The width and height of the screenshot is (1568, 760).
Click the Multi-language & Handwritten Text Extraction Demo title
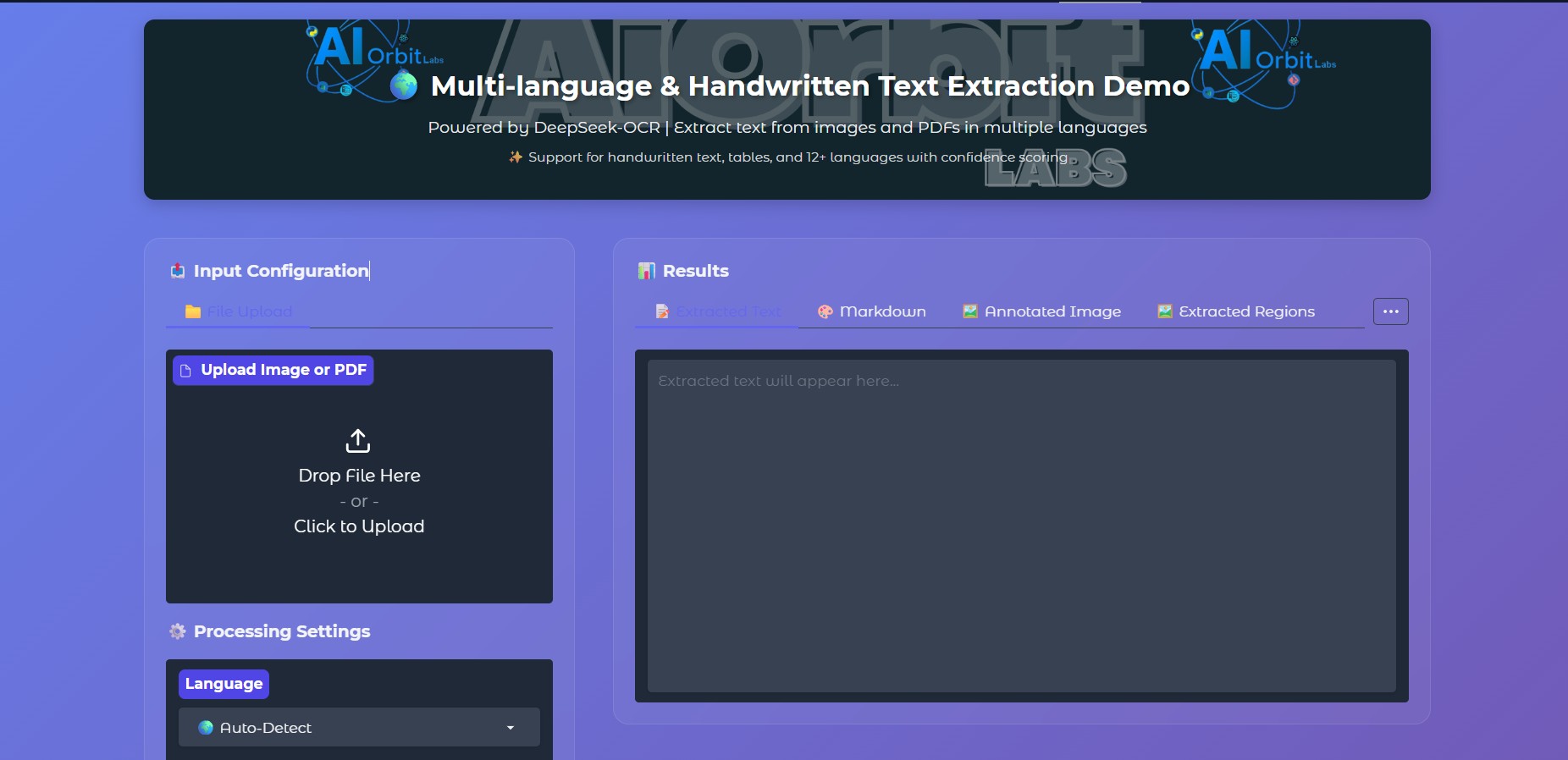coord(810,86)
